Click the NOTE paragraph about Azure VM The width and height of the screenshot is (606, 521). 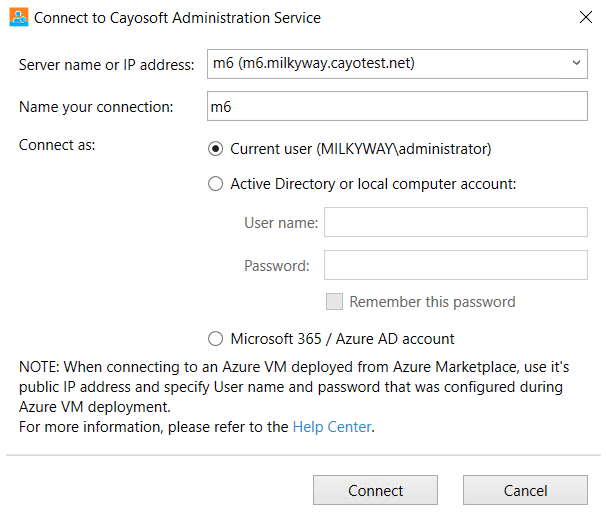tap(294, 387)
